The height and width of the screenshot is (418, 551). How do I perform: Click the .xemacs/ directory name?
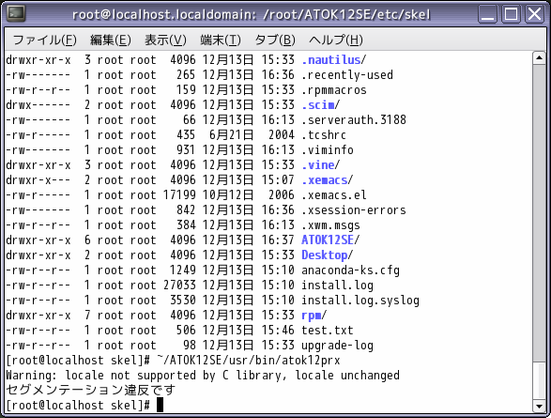[327, 180]
